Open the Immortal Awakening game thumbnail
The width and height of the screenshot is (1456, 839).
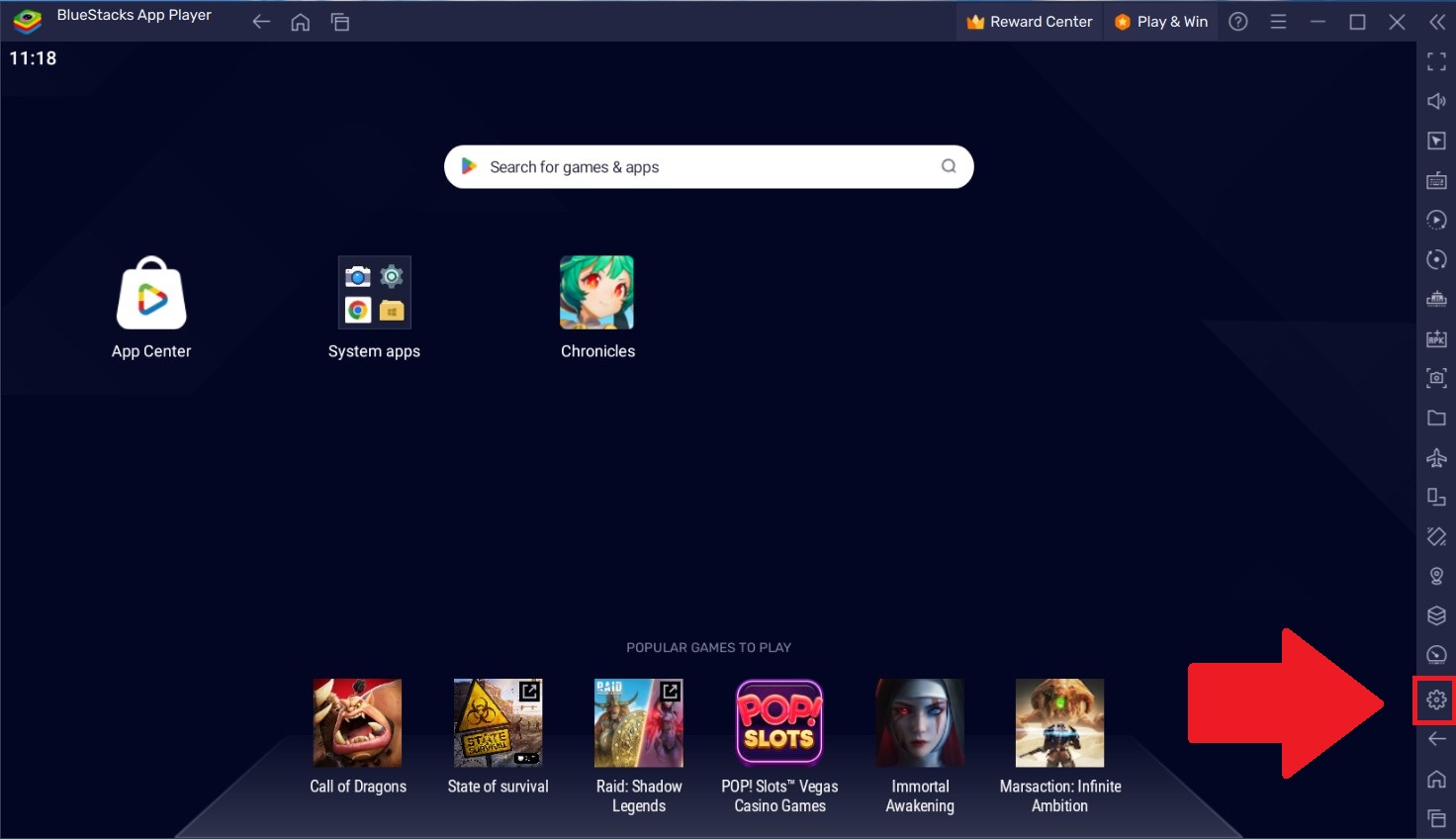click(x=920, y=723)
